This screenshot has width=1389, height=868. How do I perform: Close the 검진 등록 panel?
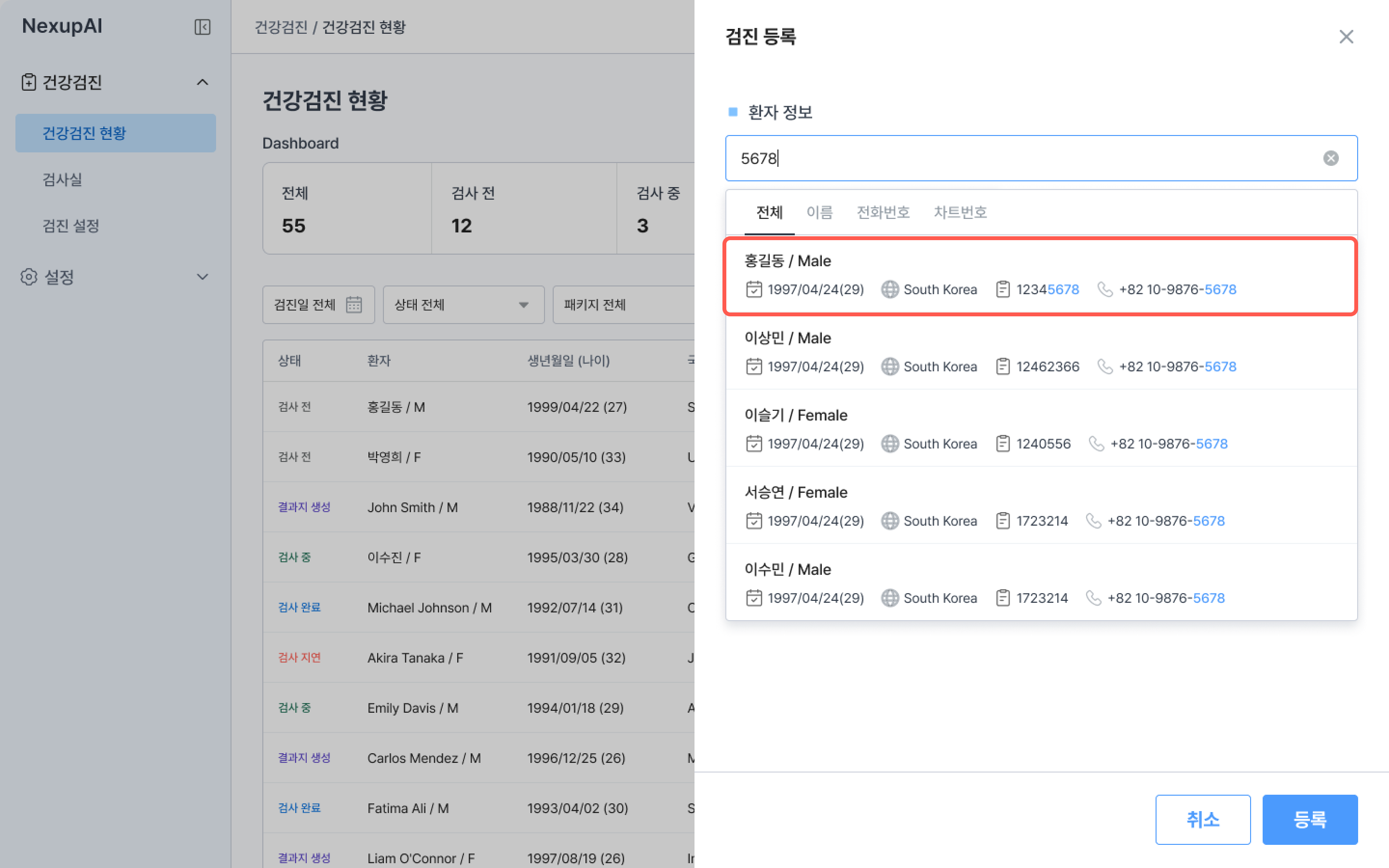pos(1346,37)
